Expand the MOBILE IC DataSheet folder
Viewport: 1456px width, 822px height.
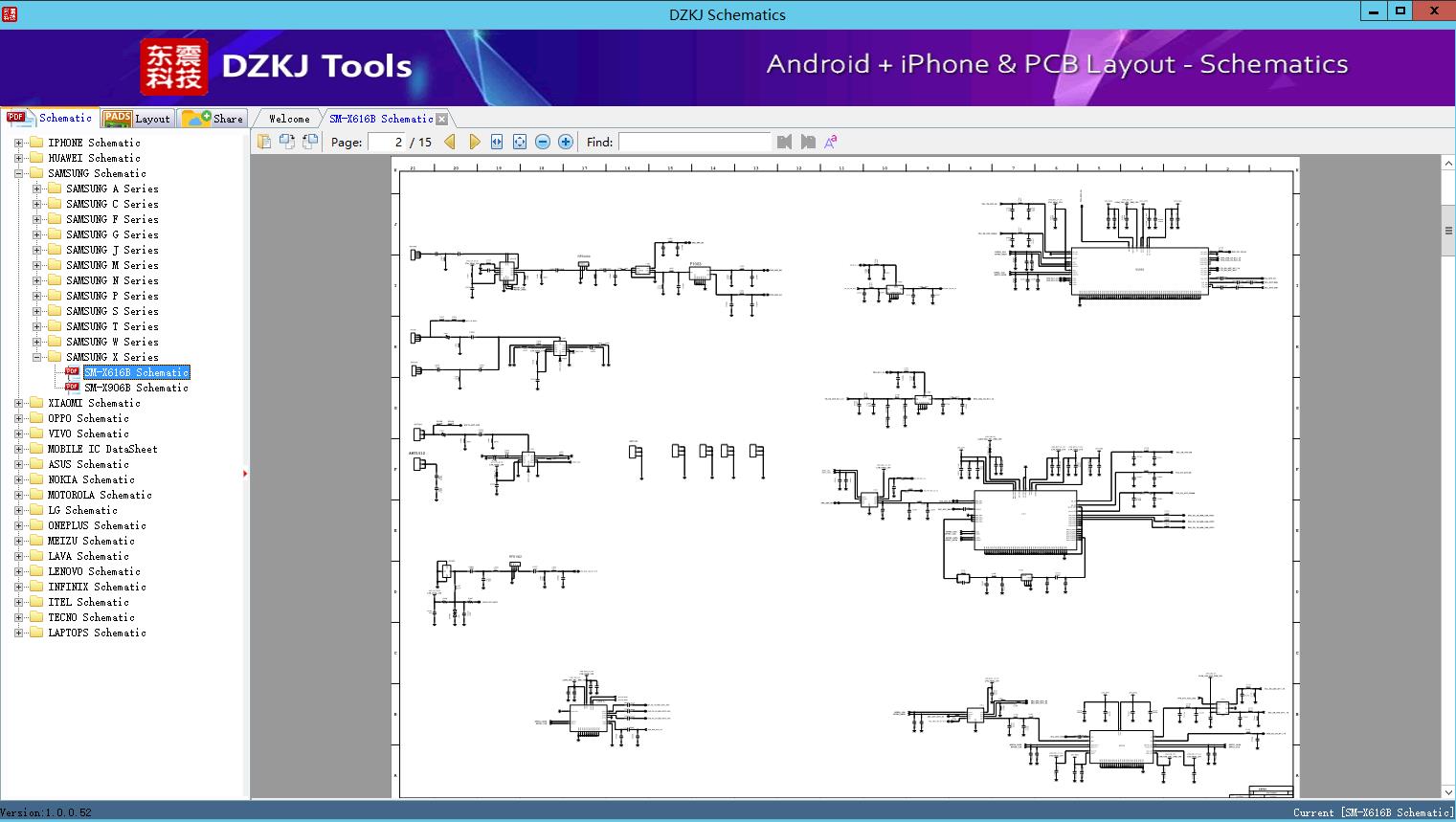[18, 449]
